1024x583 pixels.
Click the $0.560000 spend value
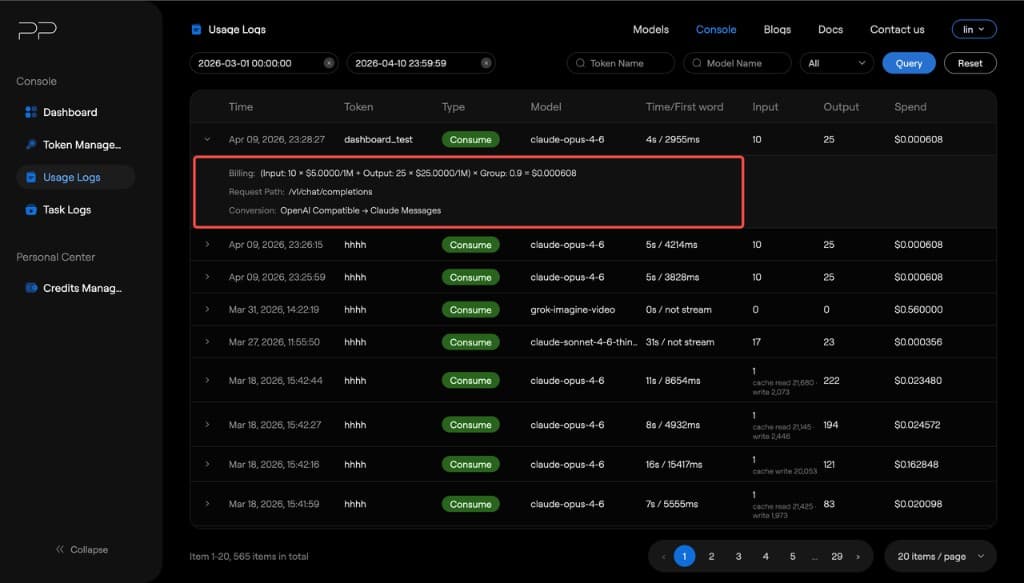coord(918,310)
